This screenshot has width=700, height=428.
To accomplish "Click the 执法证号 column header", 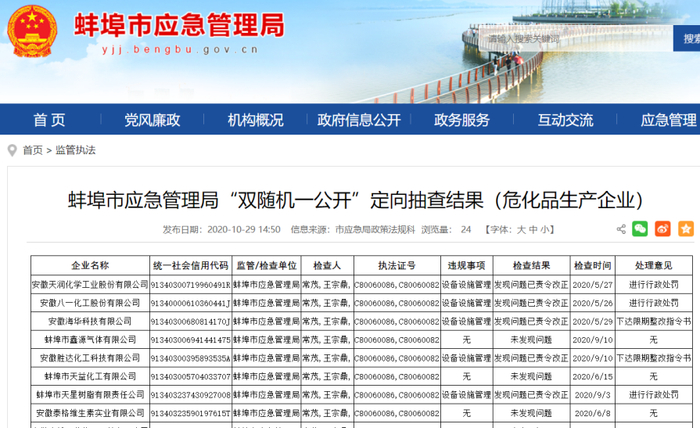I will coord(397,266).
